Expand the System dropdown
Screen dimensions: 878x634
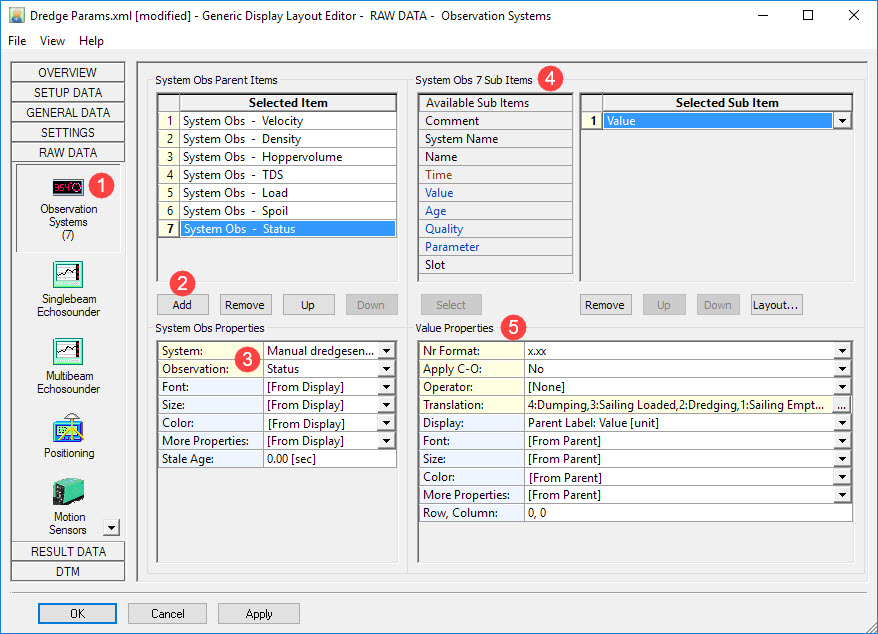[x=386, y=351]
